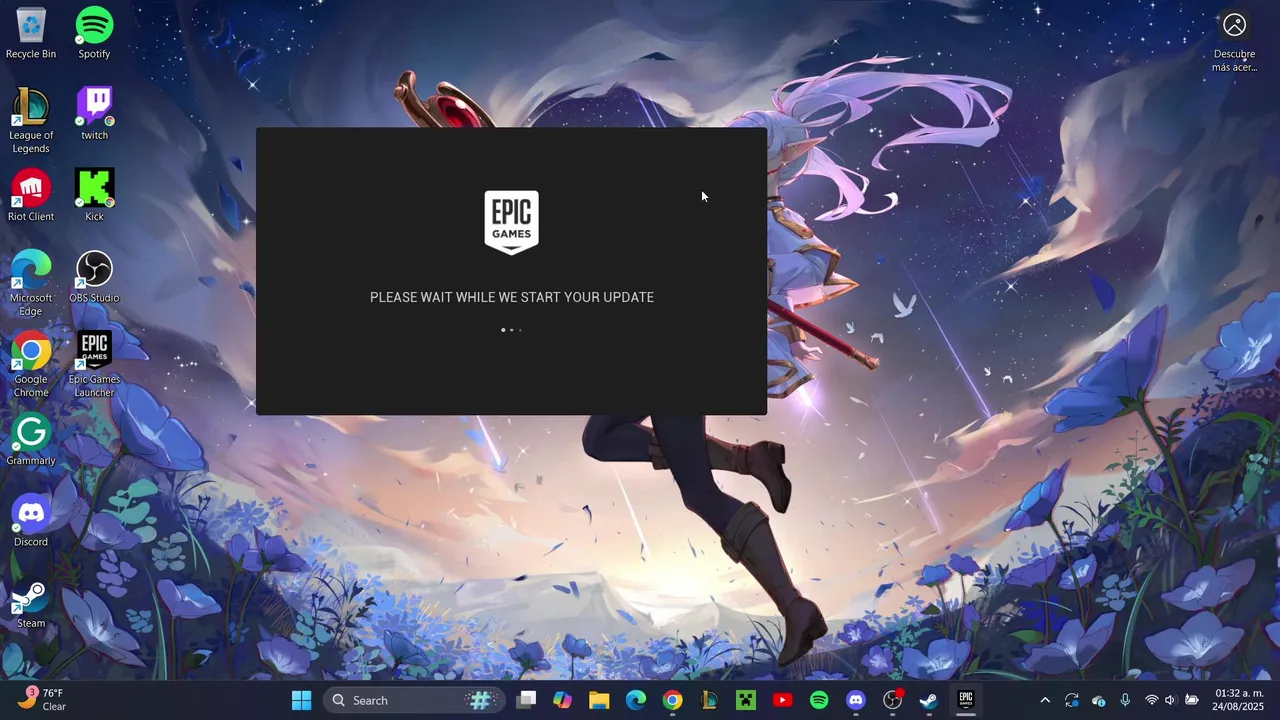The width and height of the screenshot is (1280, 720).
Task: Click the 'PLEASE WAIT WHILE WE START YOUR UPDATE' text
Action: pos(512,297)
